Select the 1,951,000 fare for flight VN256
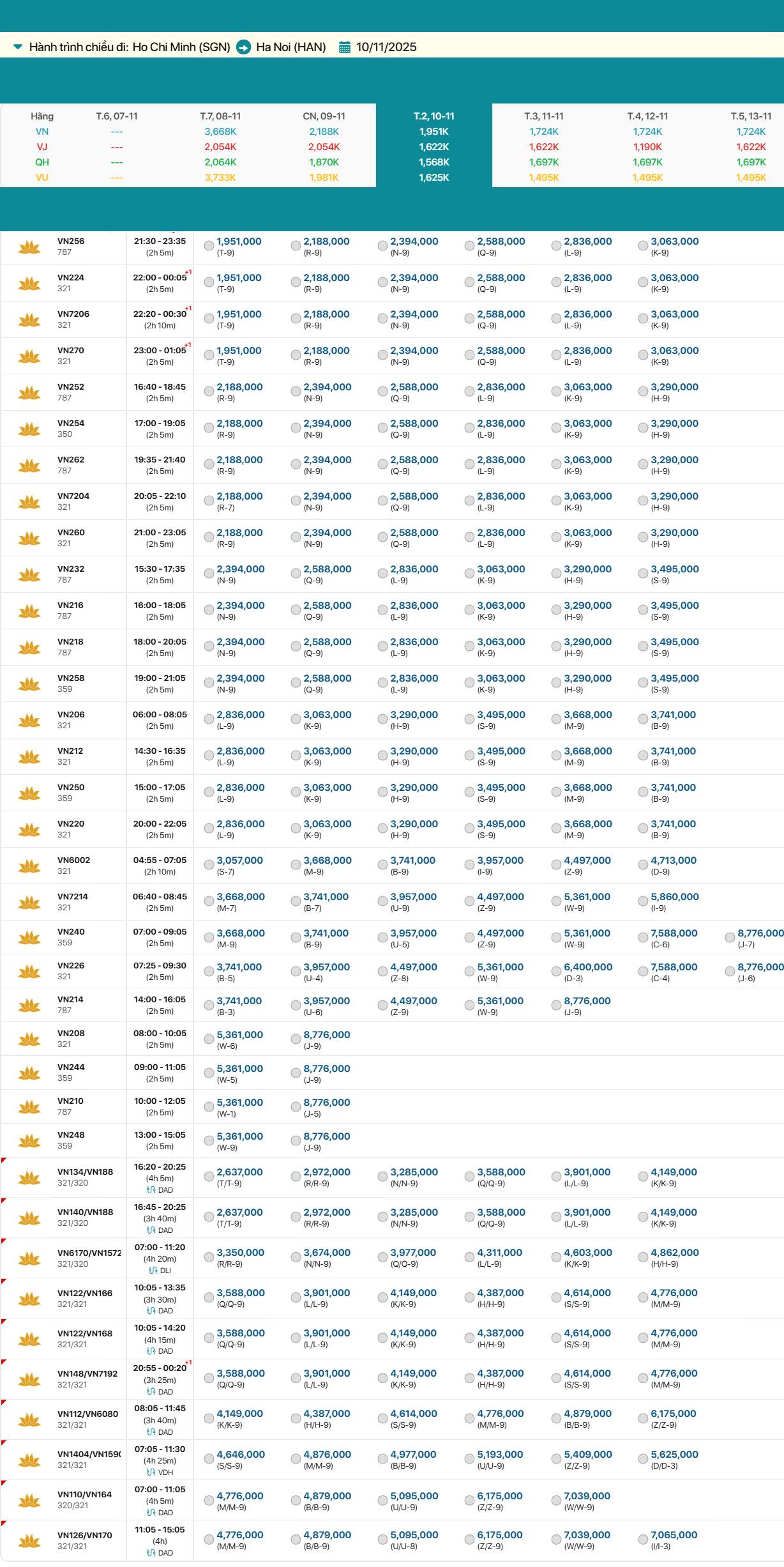 (x=209, y=246)
